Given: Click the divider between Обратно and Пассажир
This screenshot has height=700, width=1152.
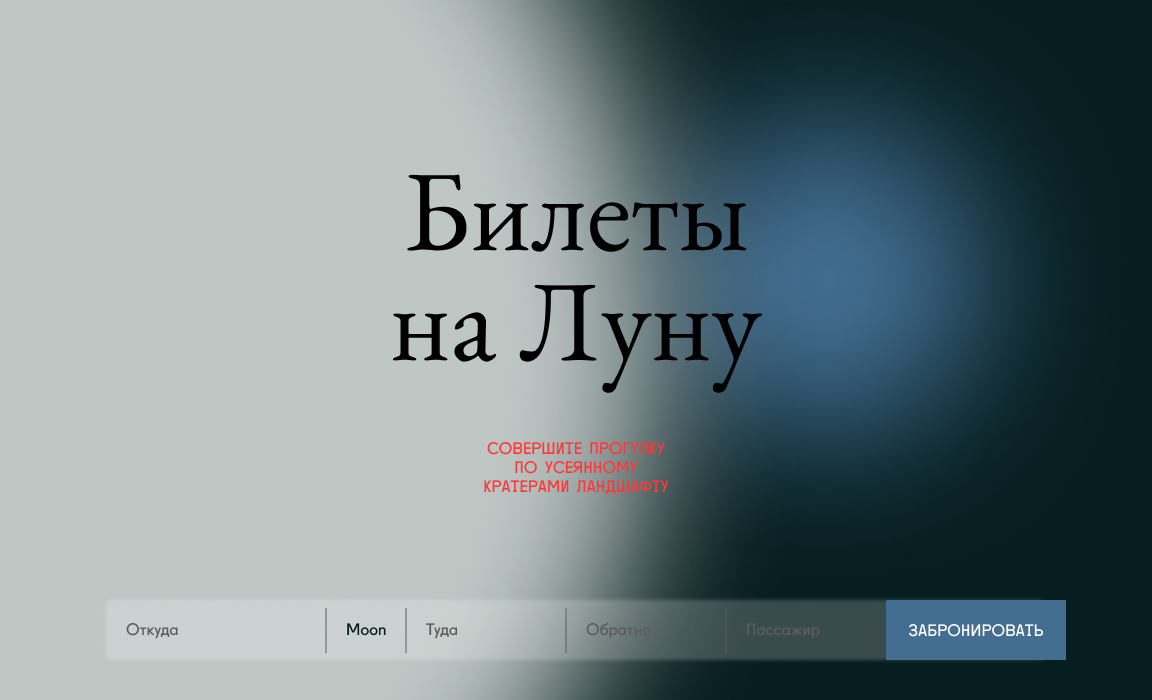Looking at the screenshot, I should [726, 630].
